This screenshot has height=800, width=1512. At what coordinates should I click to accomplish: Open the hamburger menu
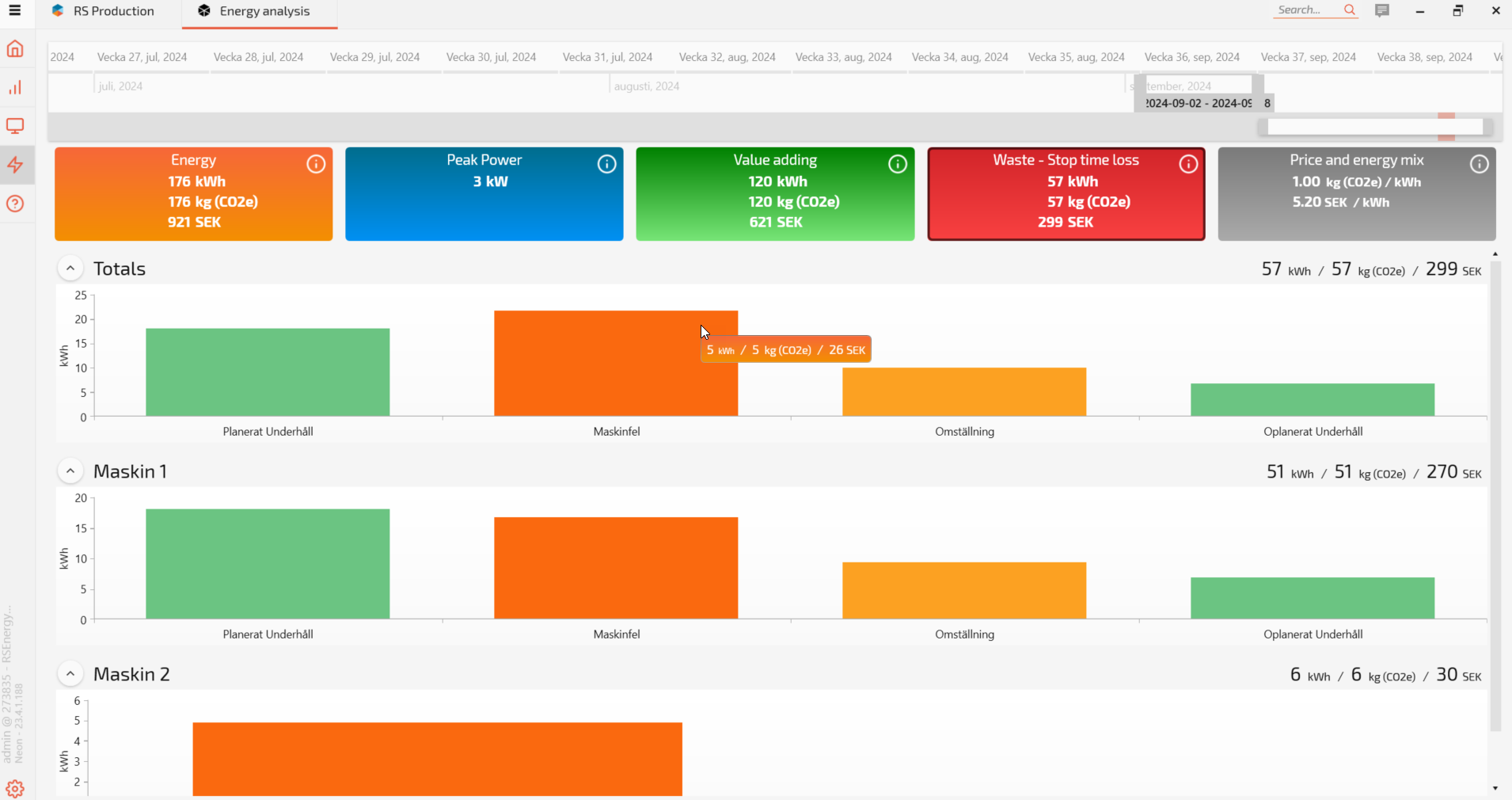click(x=15, y=11)
